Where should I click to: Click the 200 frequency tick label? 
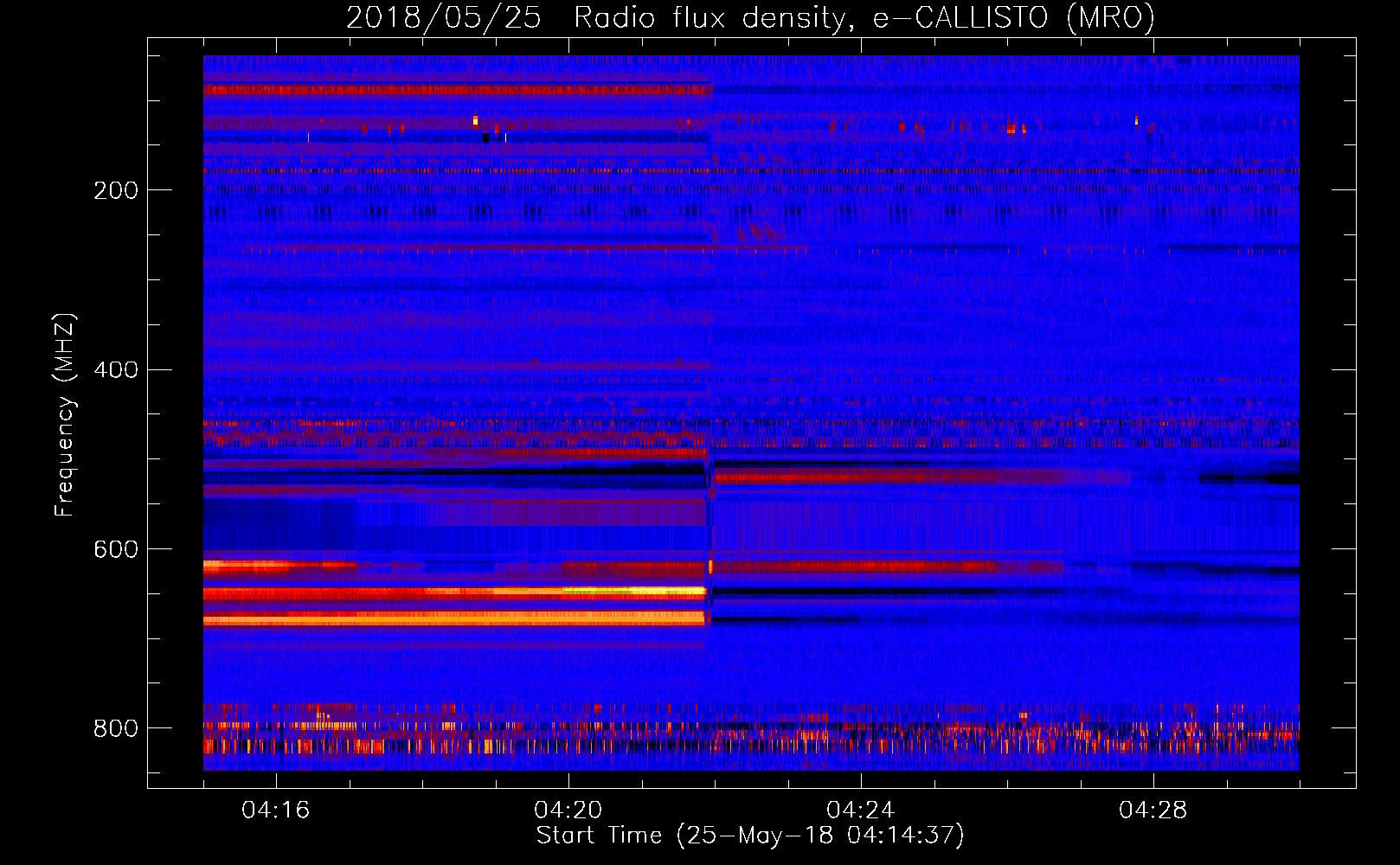tap(115, 190)
